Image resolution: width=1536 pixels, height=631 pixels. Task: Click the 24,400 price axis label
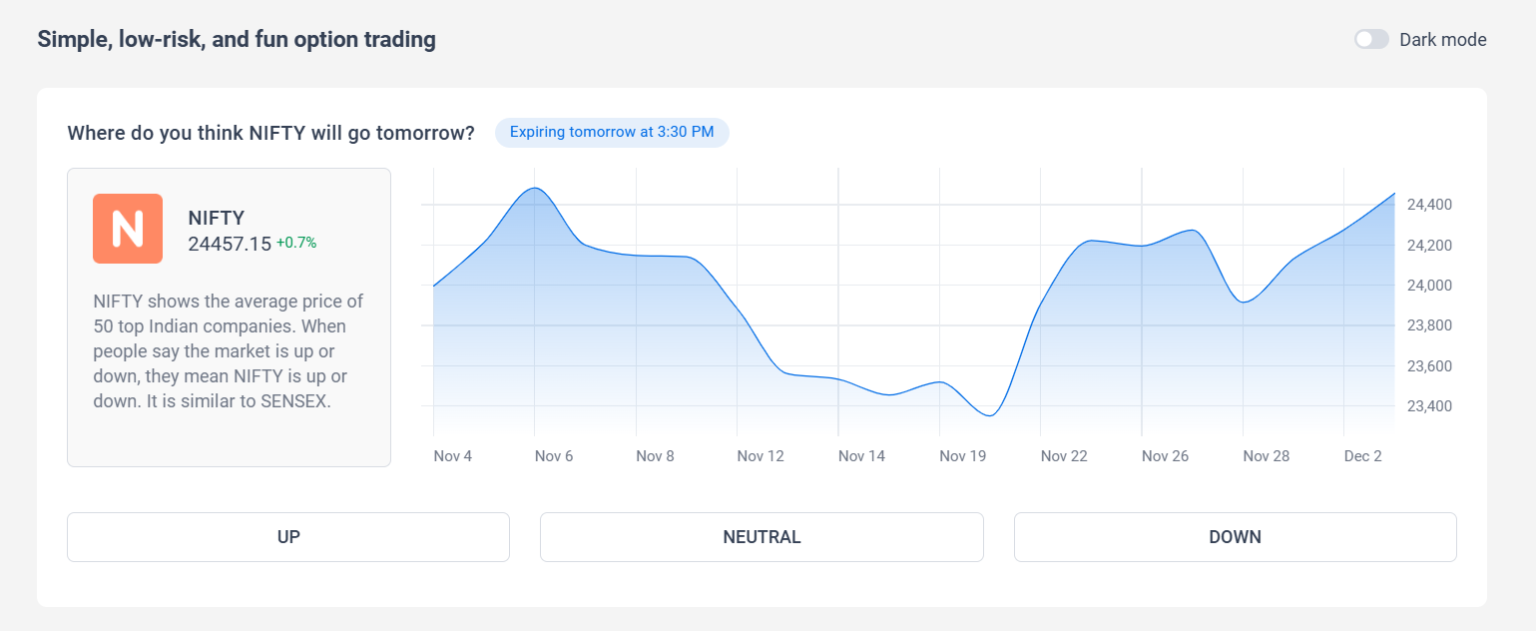(1428, 204)
